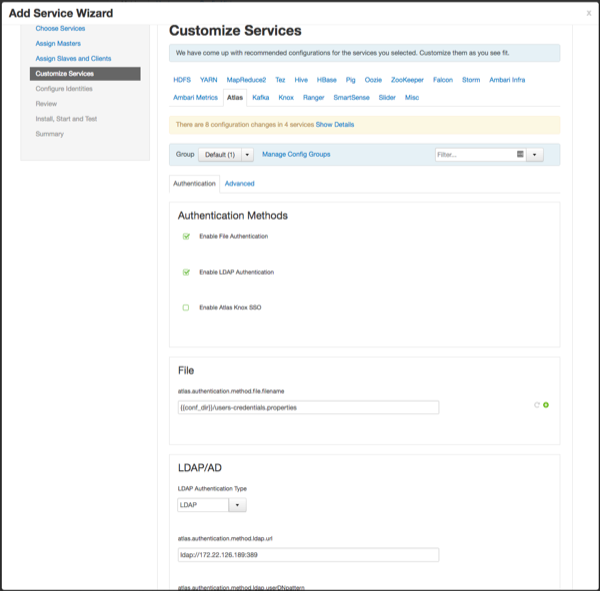
Task: Uncheck Enable LDAP Authentication
Action: tap(186, 272)
